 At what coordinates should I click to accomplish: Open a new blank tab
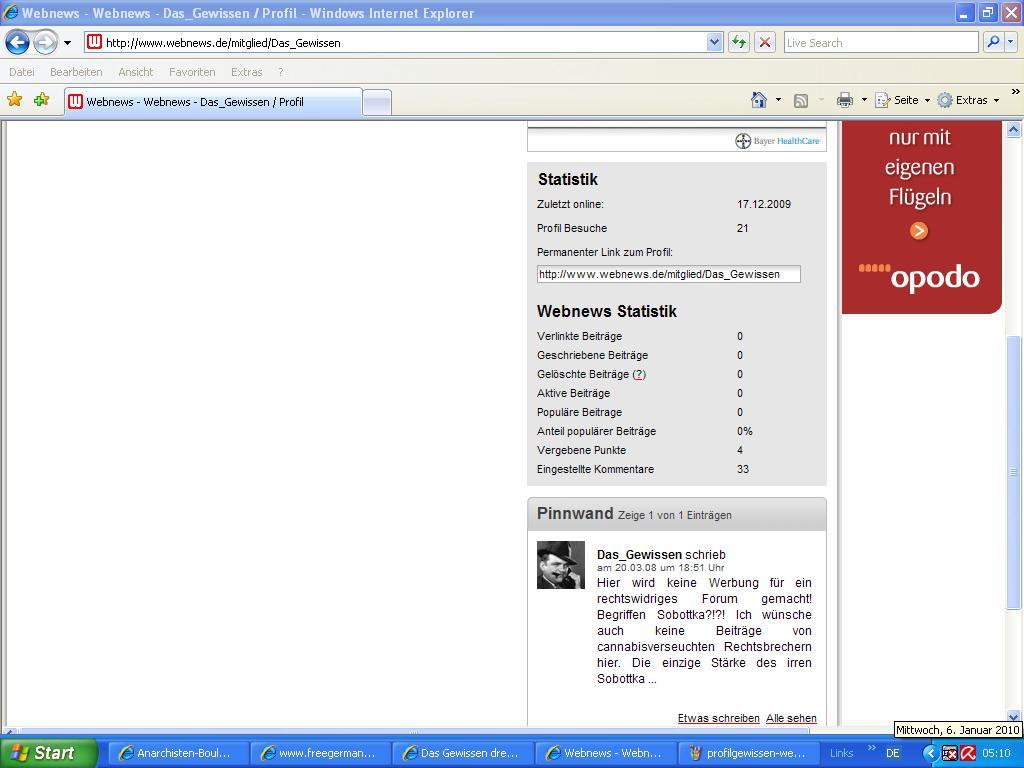pyautogui.click(x=376, y=102)
